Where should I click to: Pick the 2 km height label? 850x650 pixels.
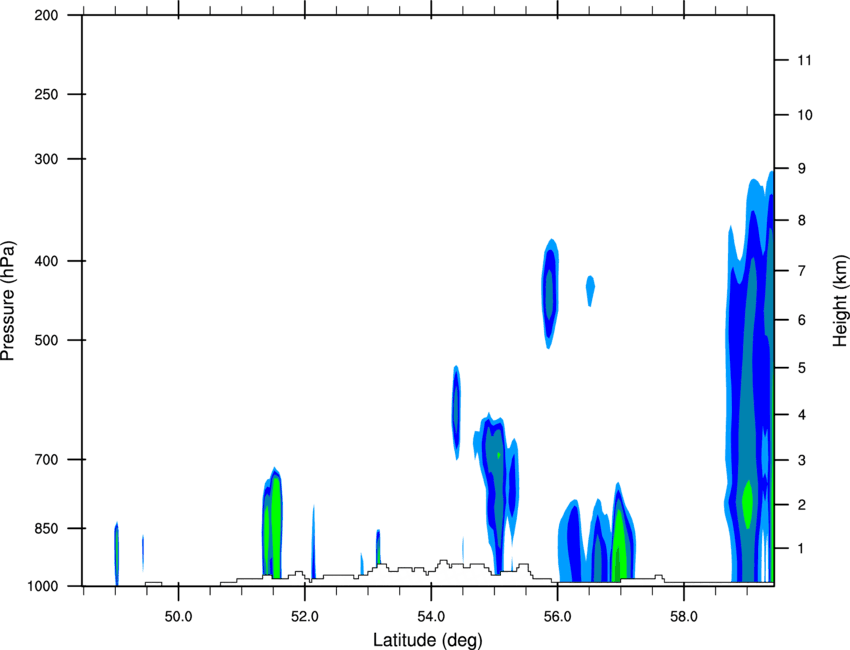[802, 505]
